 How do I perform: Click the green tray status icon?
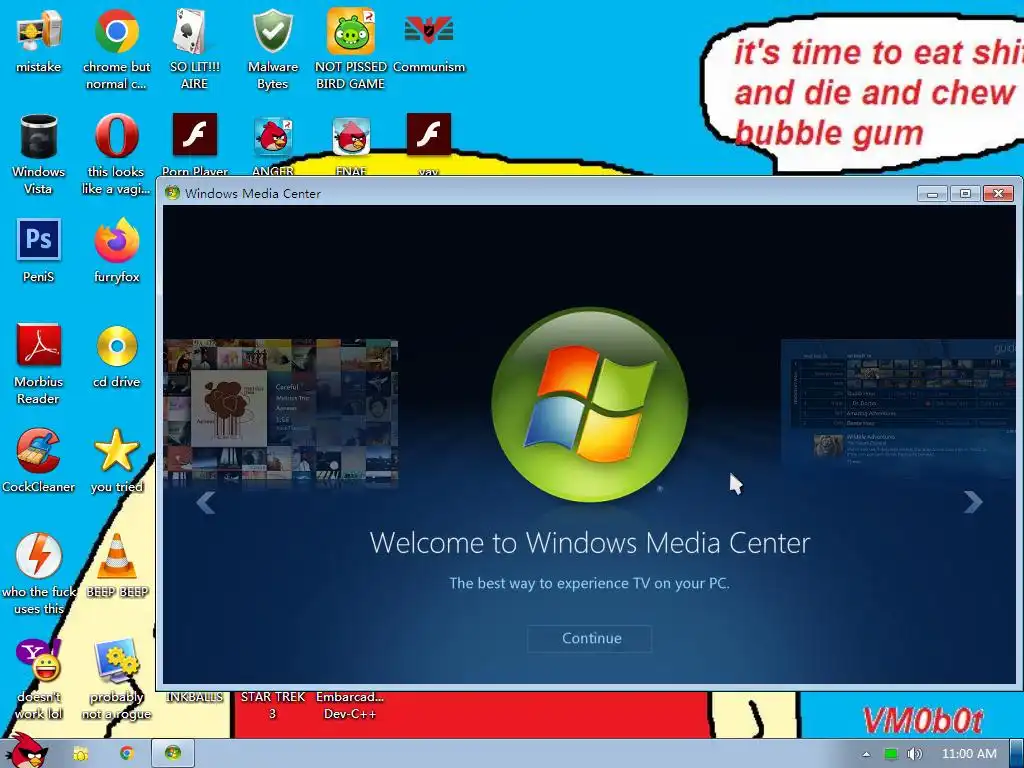click(890, 754)
